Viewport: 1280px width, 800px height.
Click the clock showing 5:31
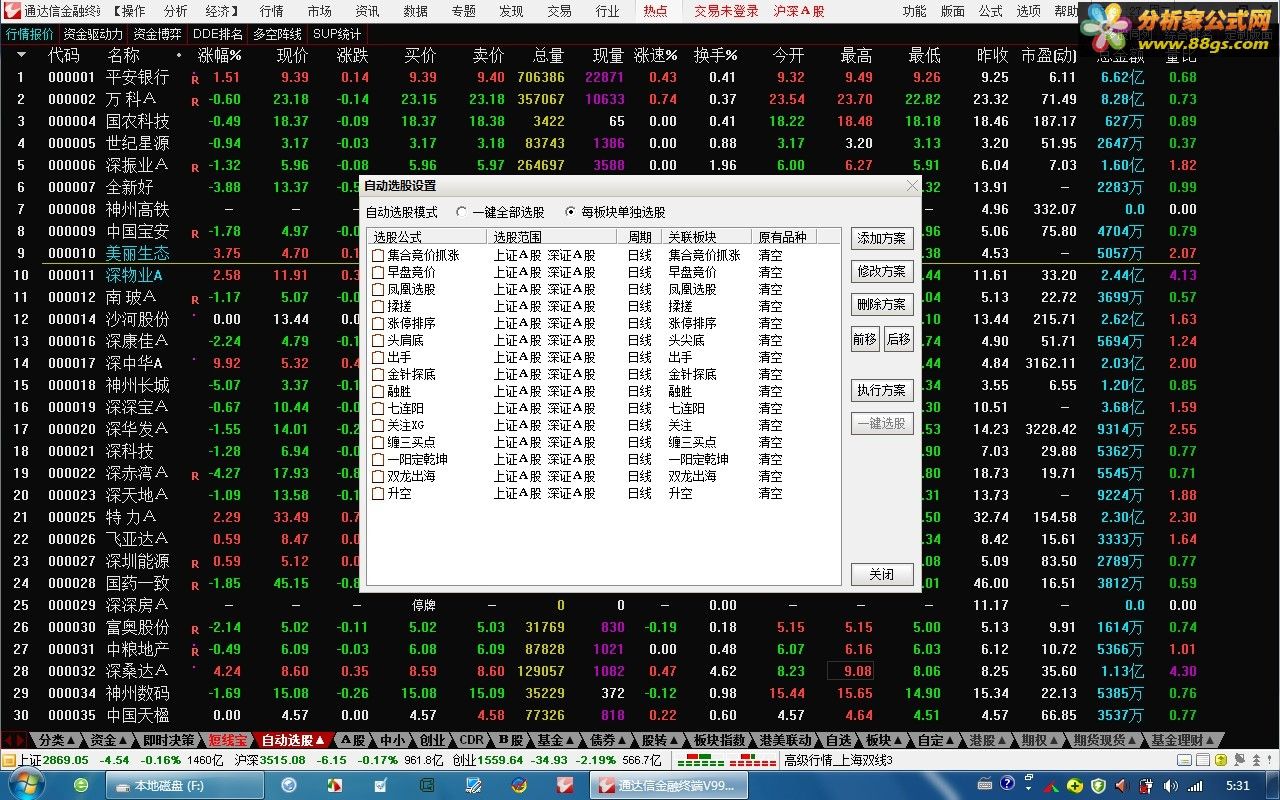coord(1238,786)
